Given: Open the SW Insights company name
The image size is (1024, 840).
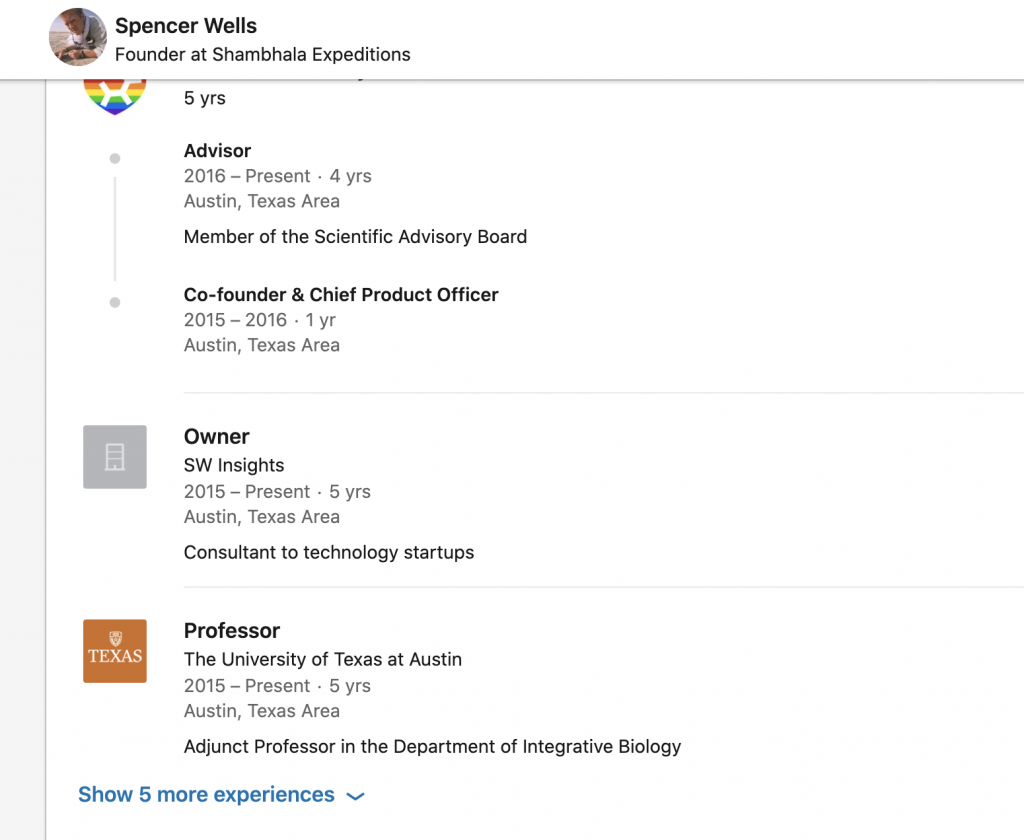Looking at the screenshot, I should pos(234,465).
